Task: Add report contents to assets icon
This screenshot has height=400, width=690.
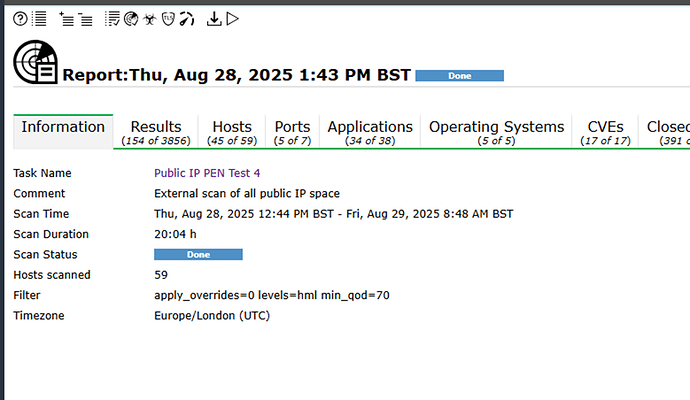Action: [x=66, y=18]
